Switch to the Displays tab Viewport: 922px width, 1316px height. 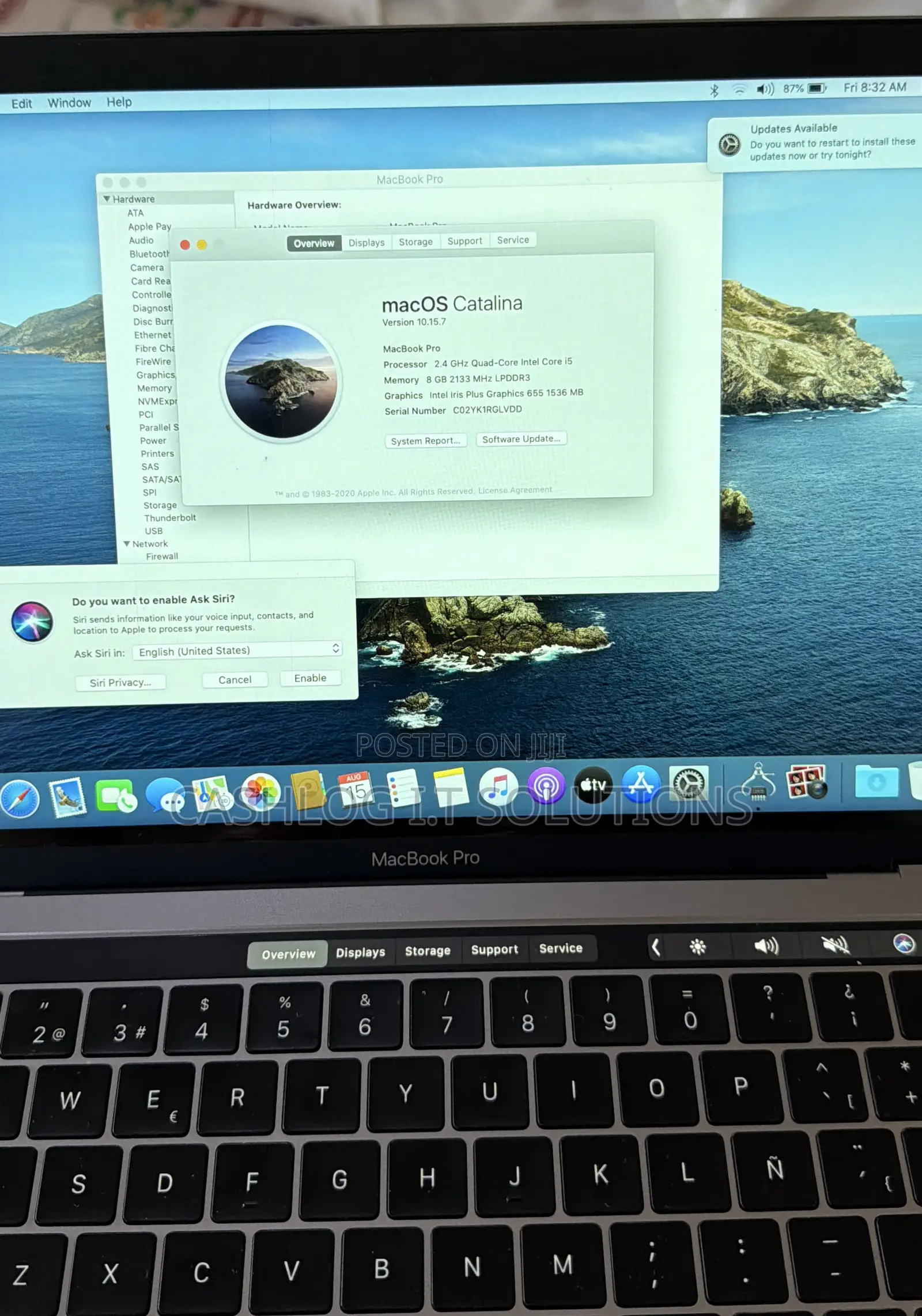click(366, 243)
